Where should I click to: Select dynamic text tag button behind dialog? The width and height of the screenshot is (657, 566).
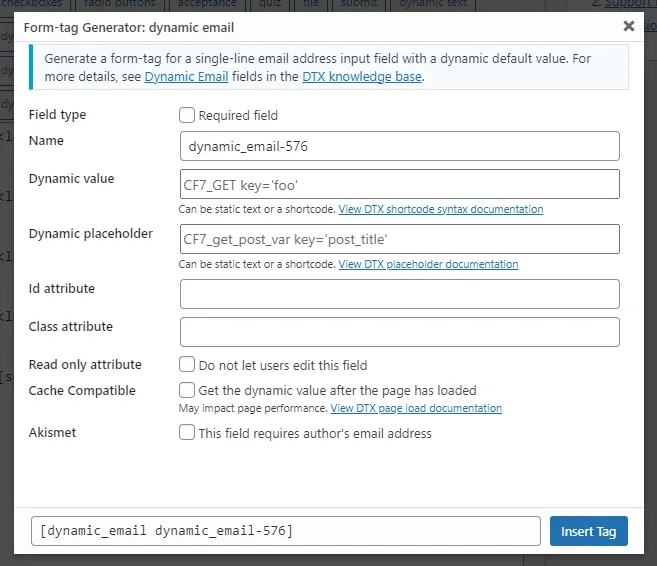(433, 5)
